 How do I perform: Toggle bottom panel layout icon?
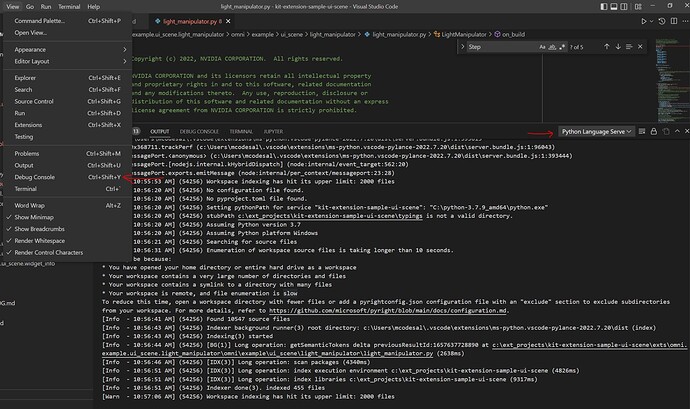pyautogui.click(x=614, y=7)
